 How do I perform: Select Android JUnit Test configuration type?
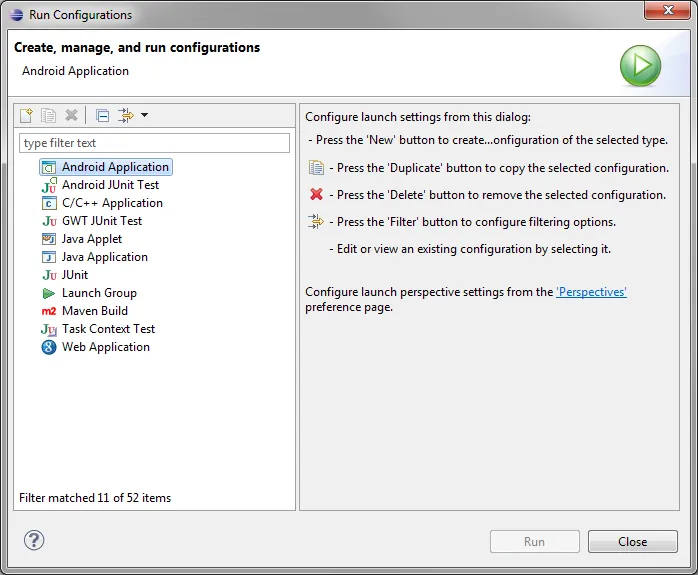110,185
